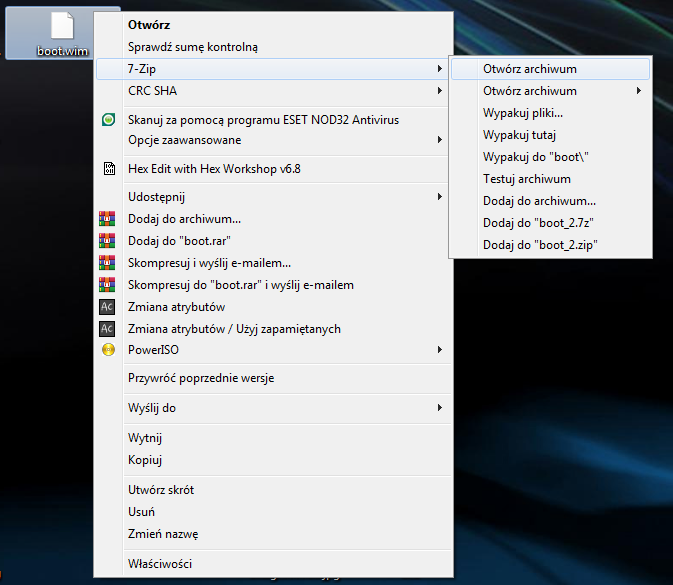Screen dimensions: 673x585
Task: Choose 'Kopiuj' to copy the file
Action: click(x=274, y=460)
